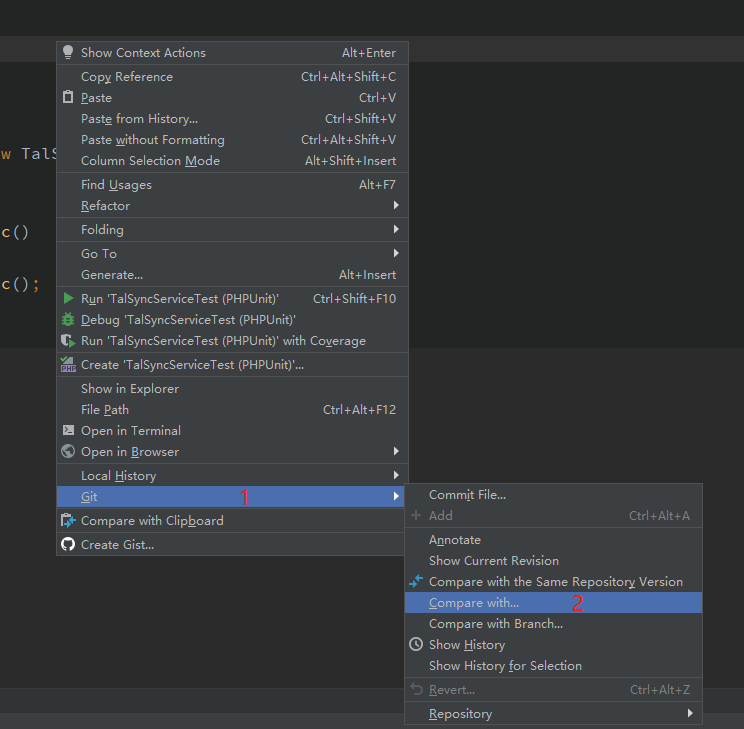
Task: Select Paste without Formatting
Action: 232,140
